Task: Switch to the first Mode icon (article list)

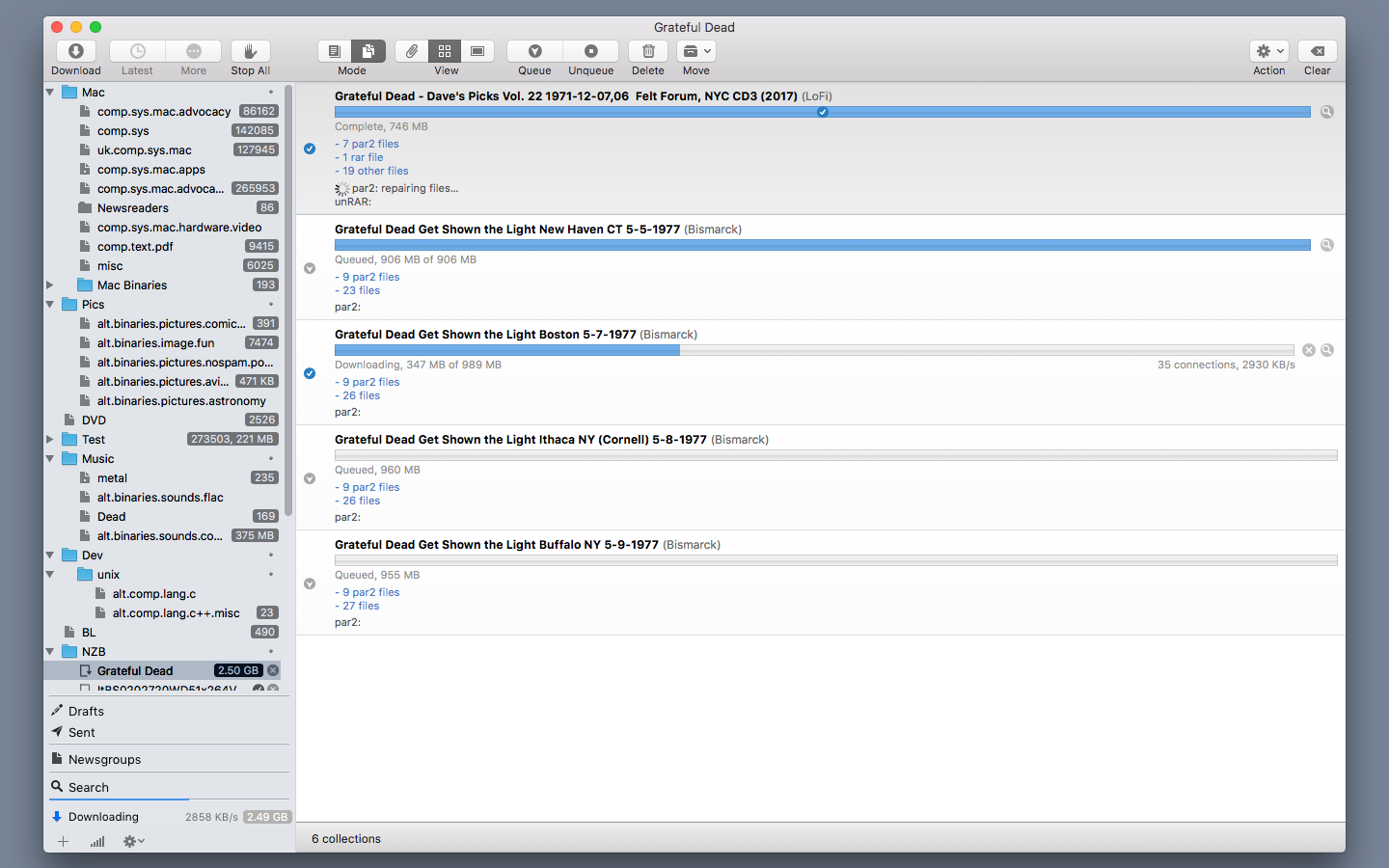Action: (335, 51)
